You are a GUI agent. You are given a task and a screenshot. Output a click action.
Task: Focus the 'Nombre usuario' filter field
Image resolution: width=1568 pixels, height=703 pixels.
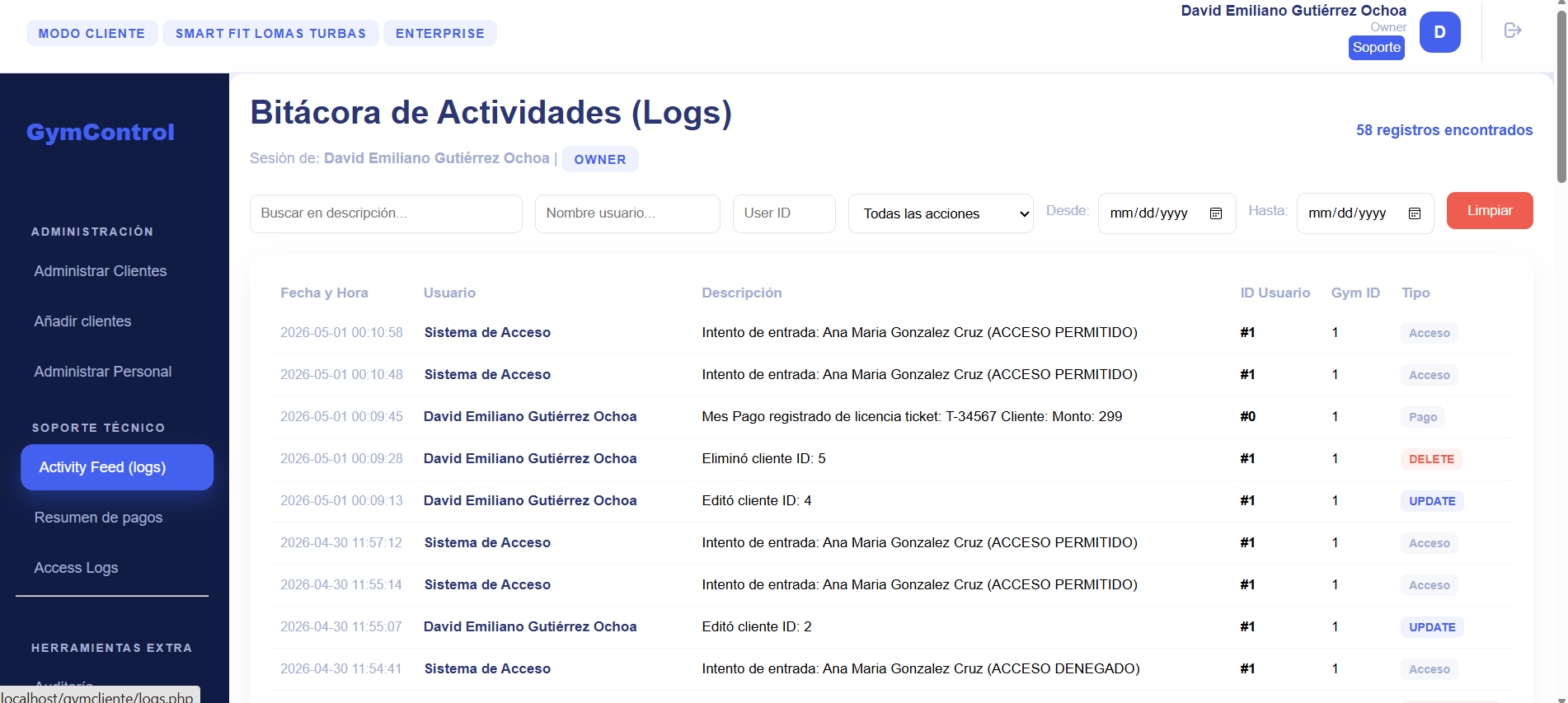pyautogui.click(x=627, y=213)
